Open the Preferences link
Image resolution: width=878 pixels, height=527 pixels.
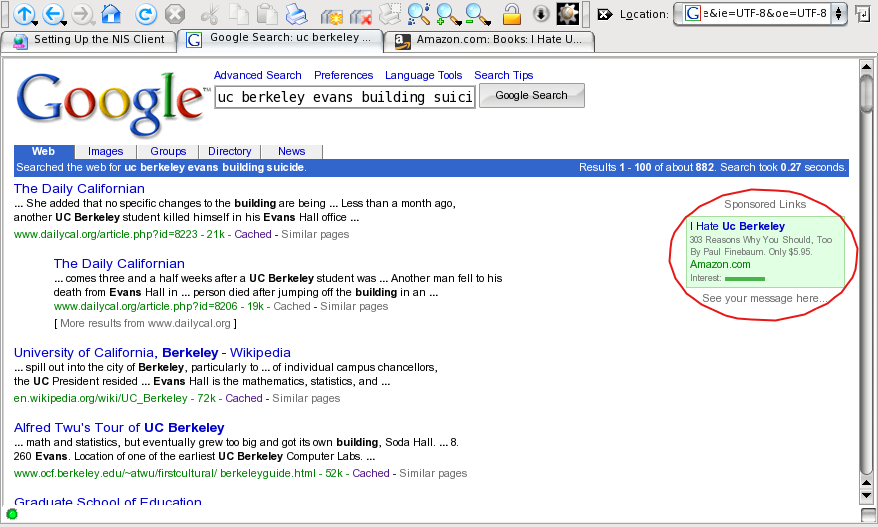[x=343, y=75]
